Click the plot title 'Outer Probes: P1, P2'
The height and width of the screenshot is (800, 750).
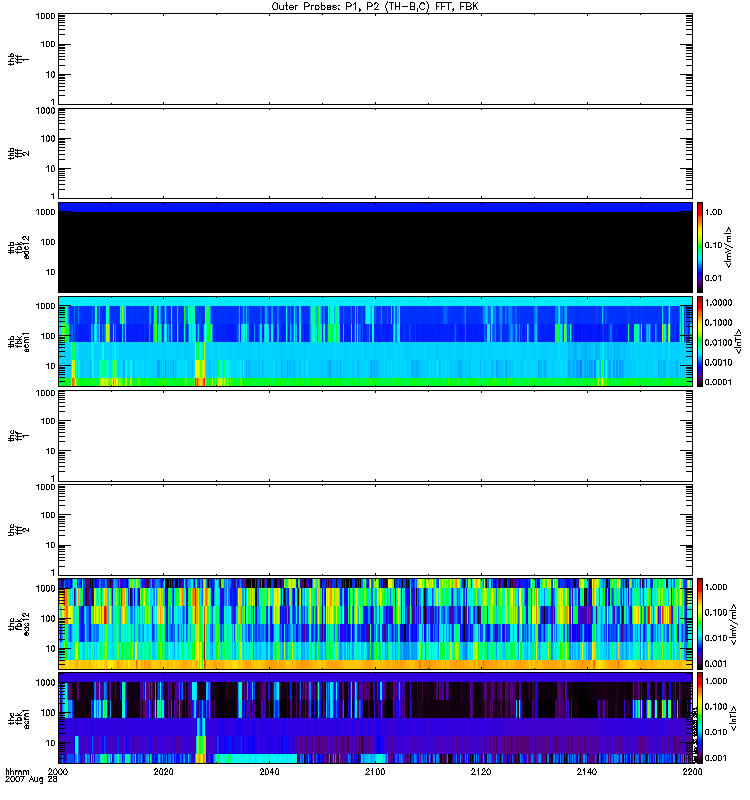376,6
